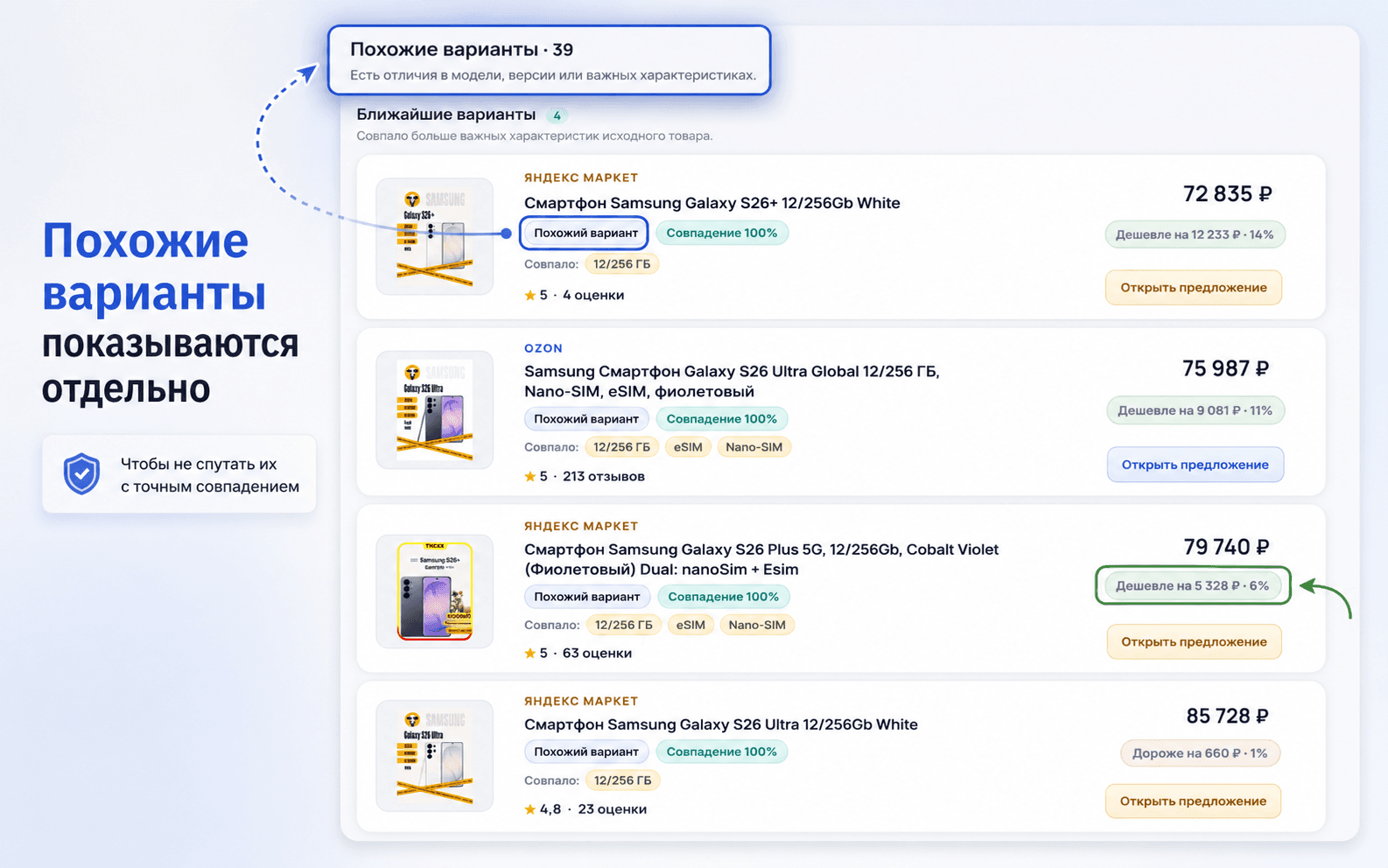Click the Есть отличия в модели description text
Screen dimensions: 1388x868
click(x=553, y=75)
